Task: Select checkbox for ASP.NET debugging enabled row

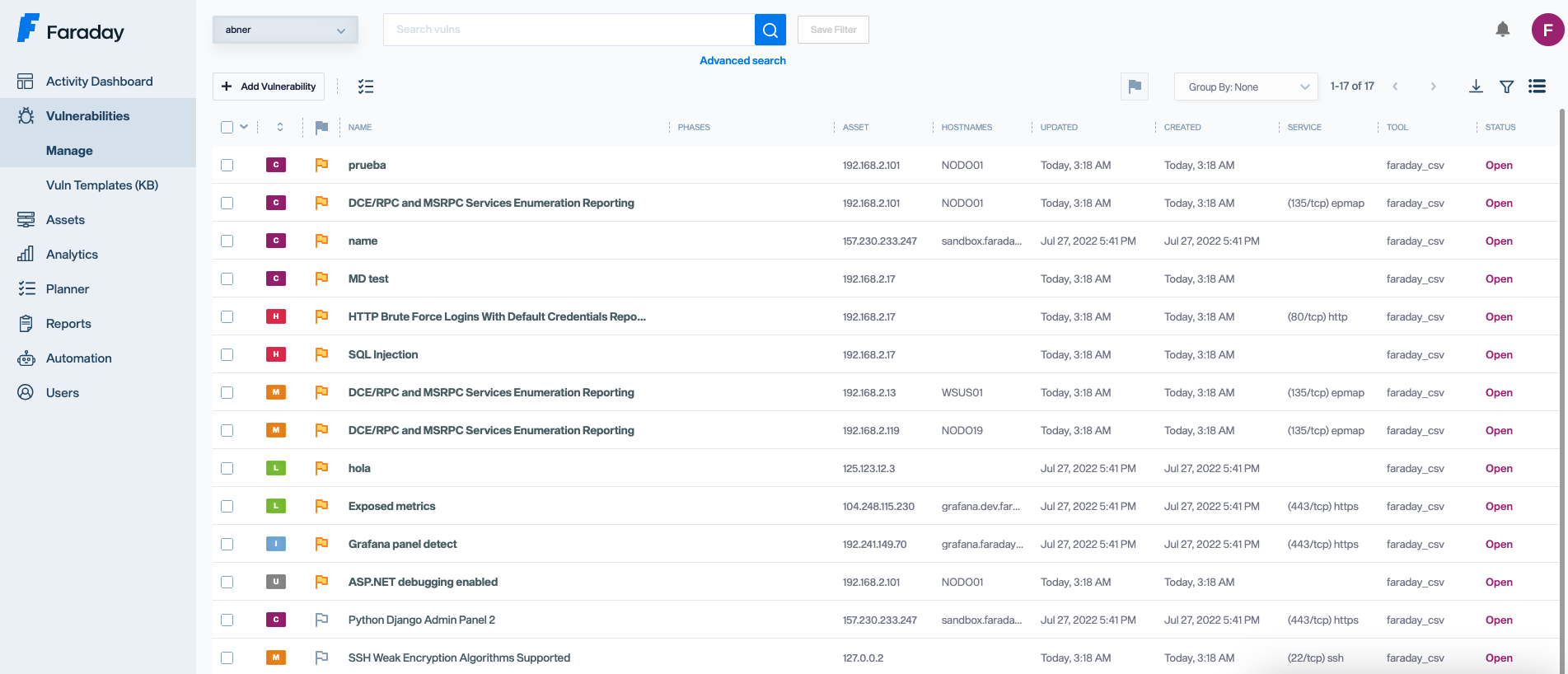Action: click(227, 582)
